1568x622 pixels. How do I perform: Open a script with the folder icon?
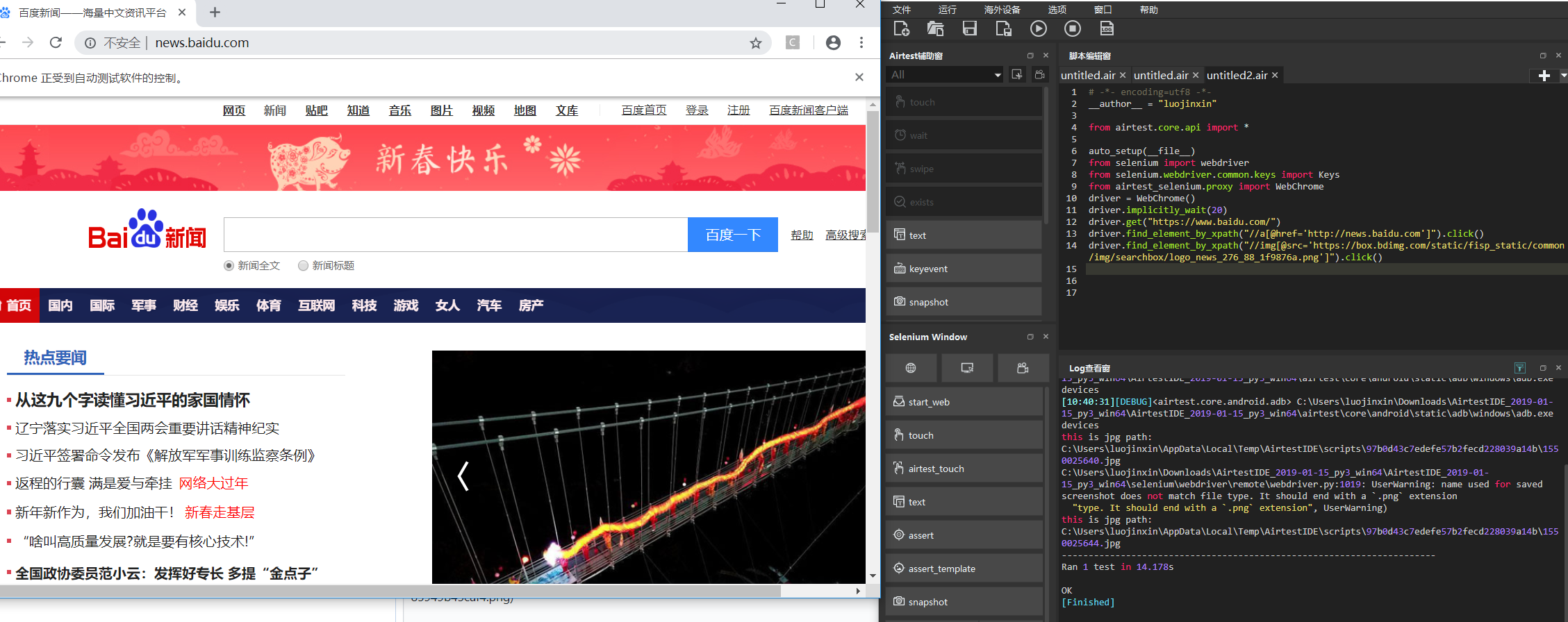(x=935, y=28)
